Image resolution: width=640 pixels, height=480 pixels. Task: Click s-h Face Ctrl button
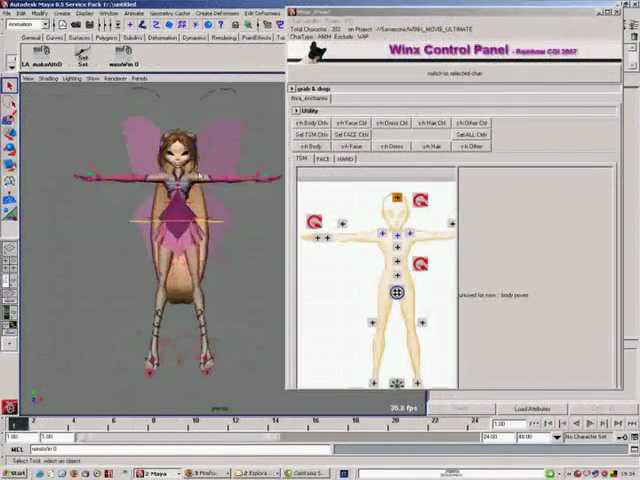coord(351,123)
